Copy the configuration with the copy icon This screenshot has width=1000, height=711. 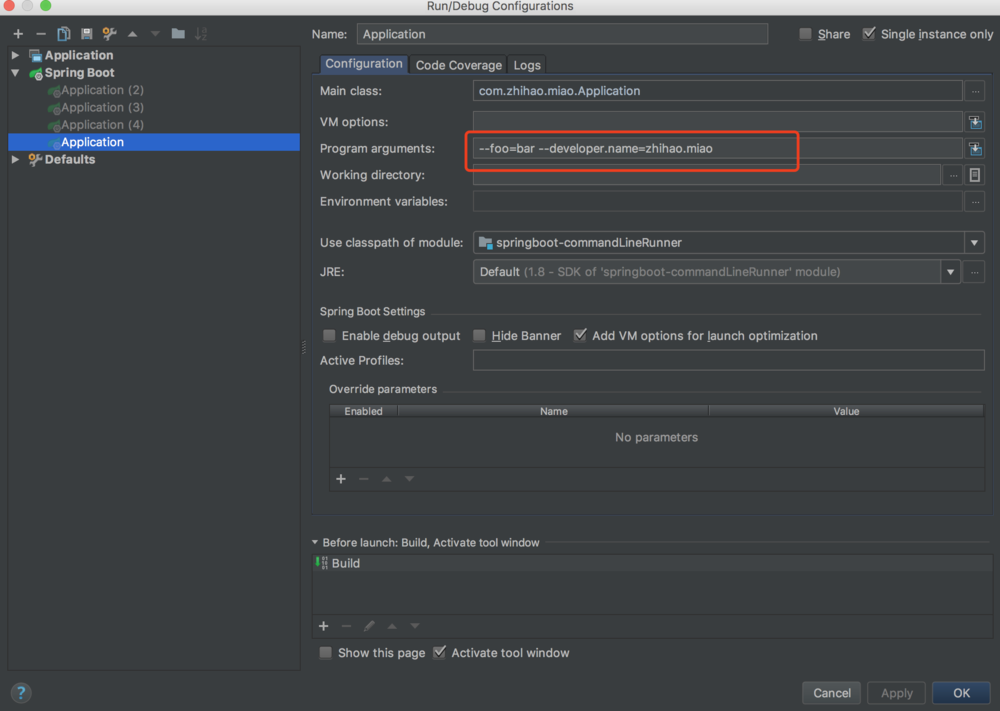[x=62, y=33]
